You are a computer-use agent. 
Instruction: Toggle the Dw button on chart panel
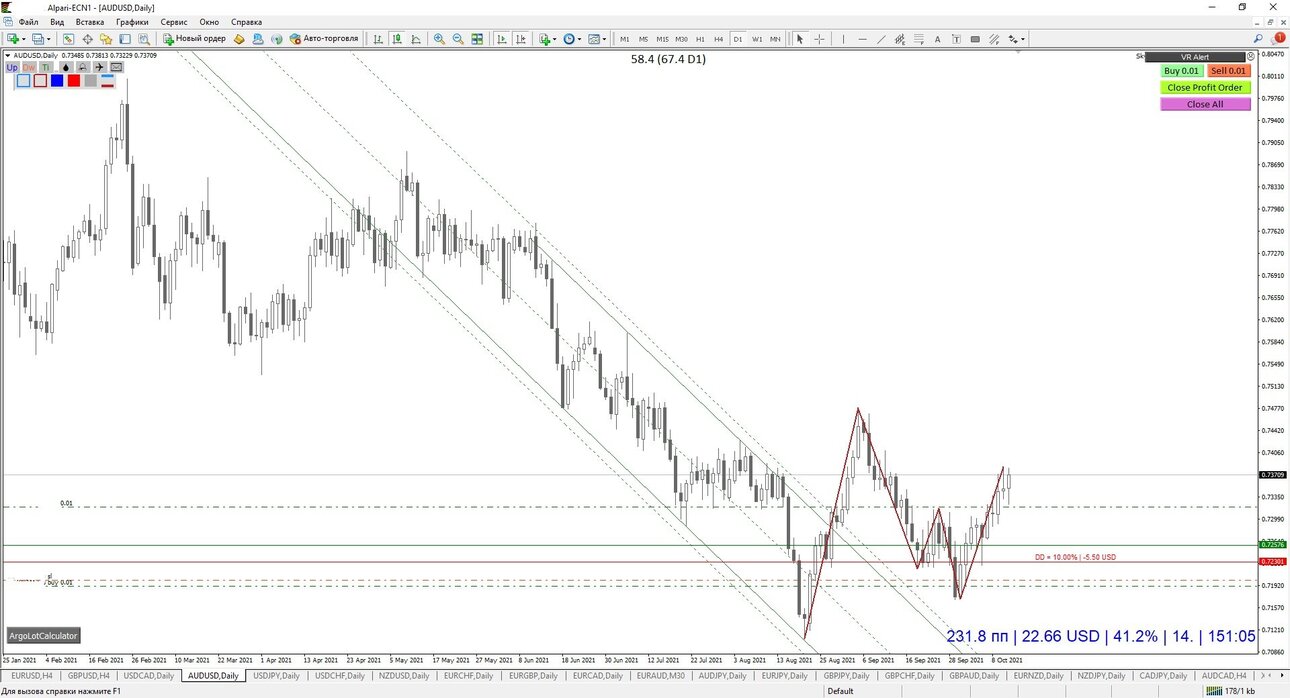tap(29, 67)
